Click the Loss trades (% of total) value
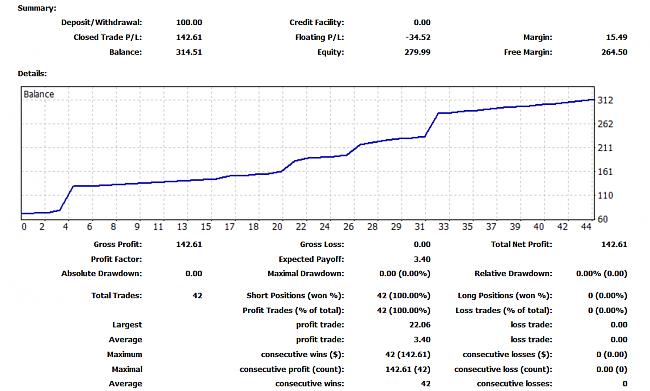650x391 pixels. 608,311
